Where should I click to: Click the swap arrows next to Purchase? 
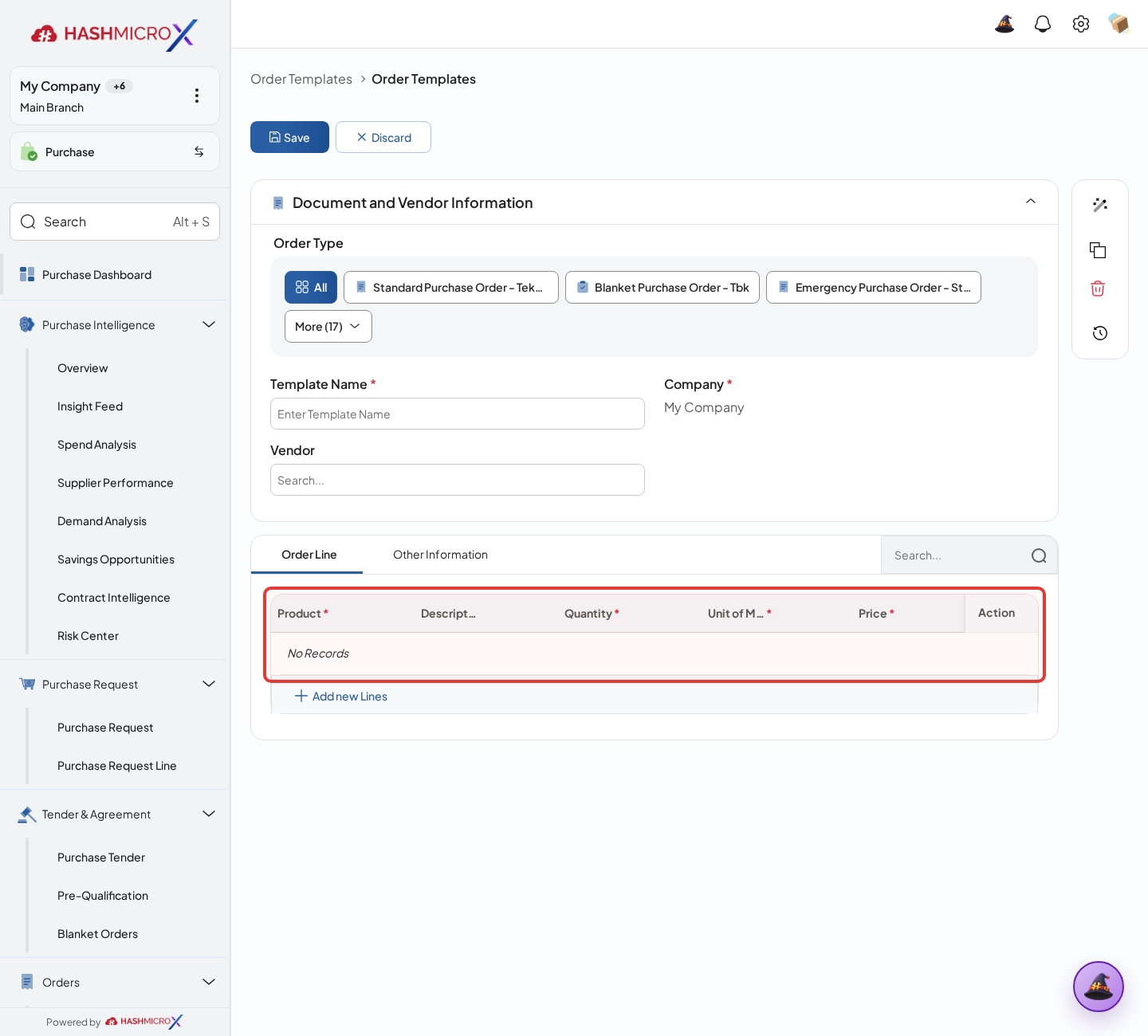(x=199, y=151)
